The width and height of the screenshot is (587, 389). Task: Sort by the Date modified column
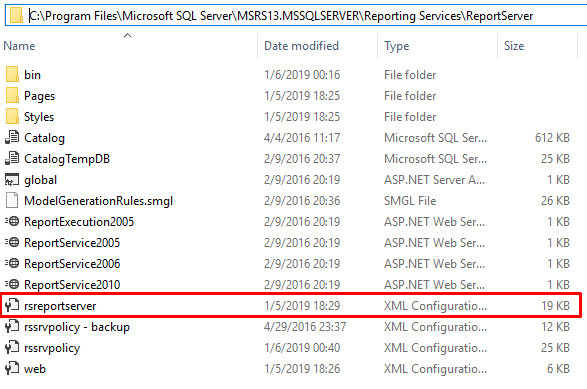pyautogui.click(x=301, y=46)
